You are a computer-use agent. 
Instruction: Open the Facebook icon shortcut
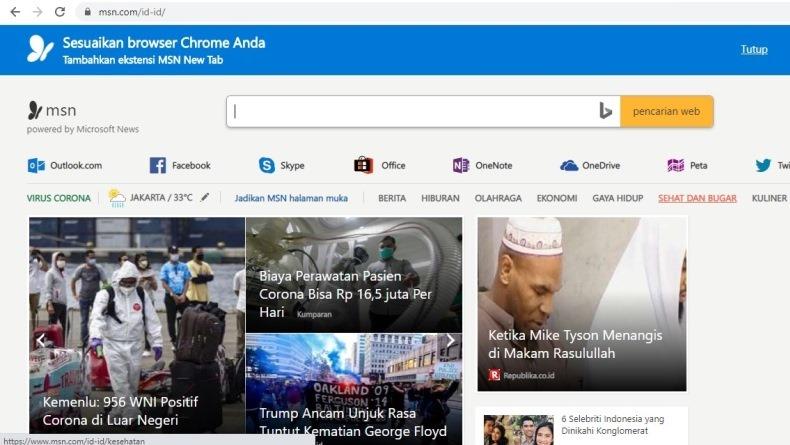(x=157, y=165)
